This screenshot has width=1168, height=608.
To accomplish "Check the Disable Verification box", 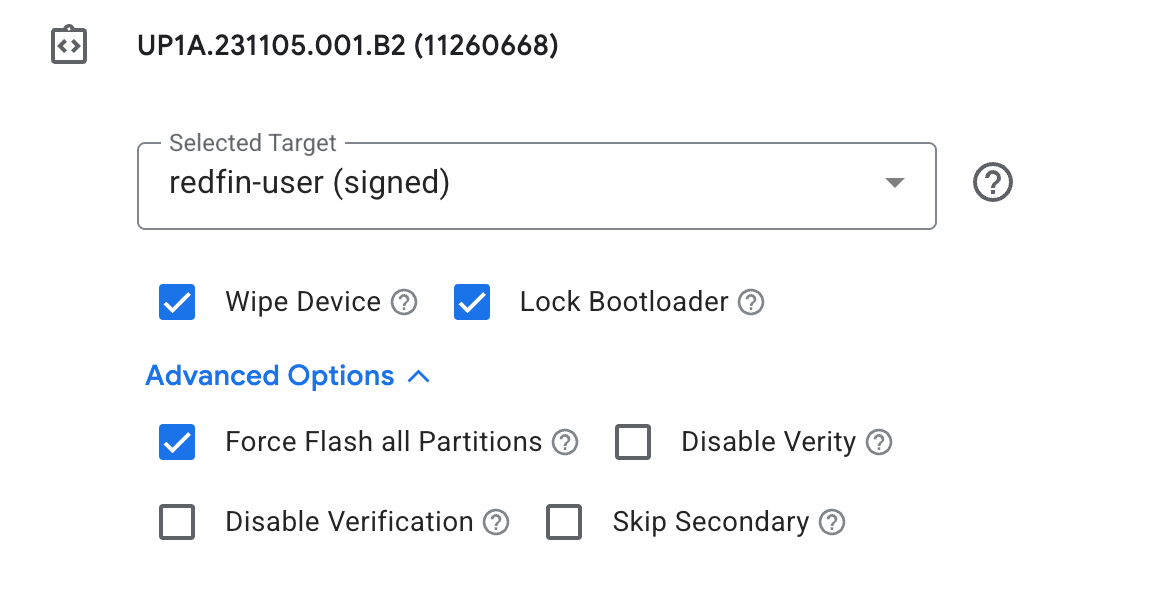I will point(177,522).
